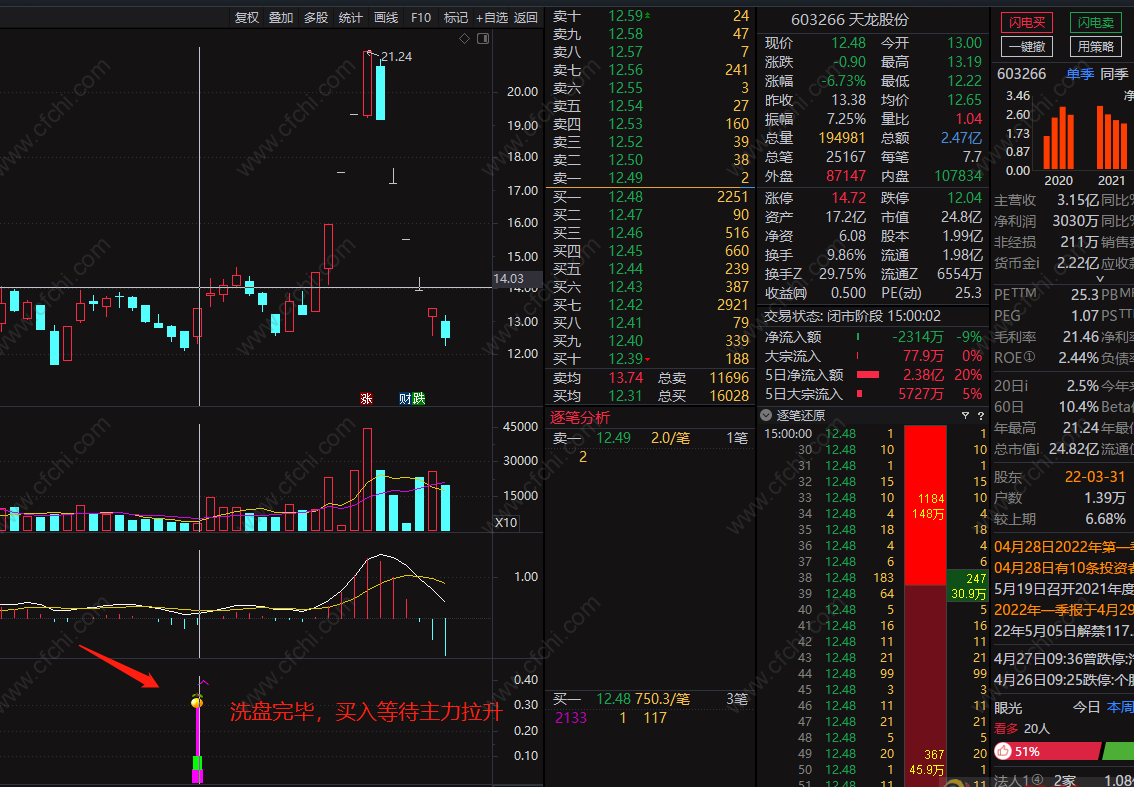Image resolution: width=1134 pixels, height=787 pixels.
Task: Open 22年5月05日解禁 notice
Action: point(1064,631)
